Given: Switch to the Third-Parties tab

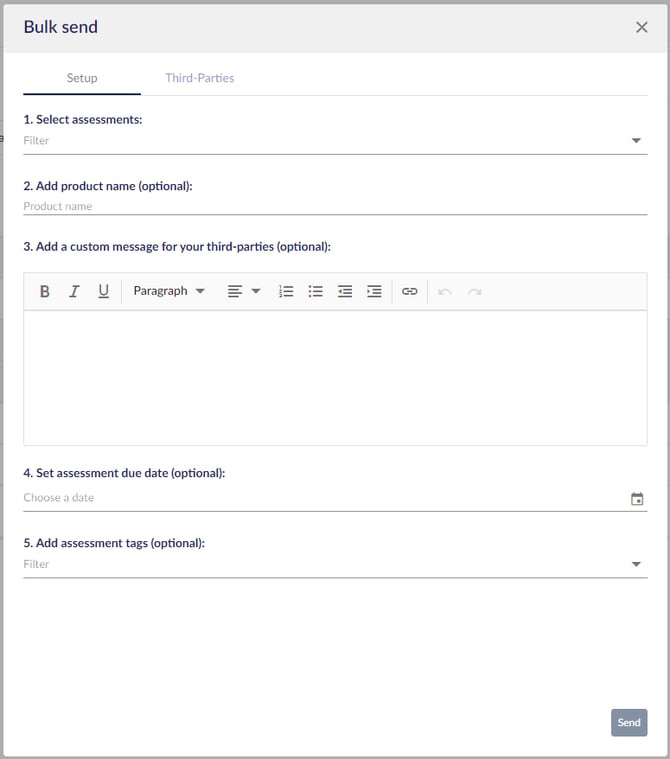Looking at the screenshot, I should tap(200, 78).
